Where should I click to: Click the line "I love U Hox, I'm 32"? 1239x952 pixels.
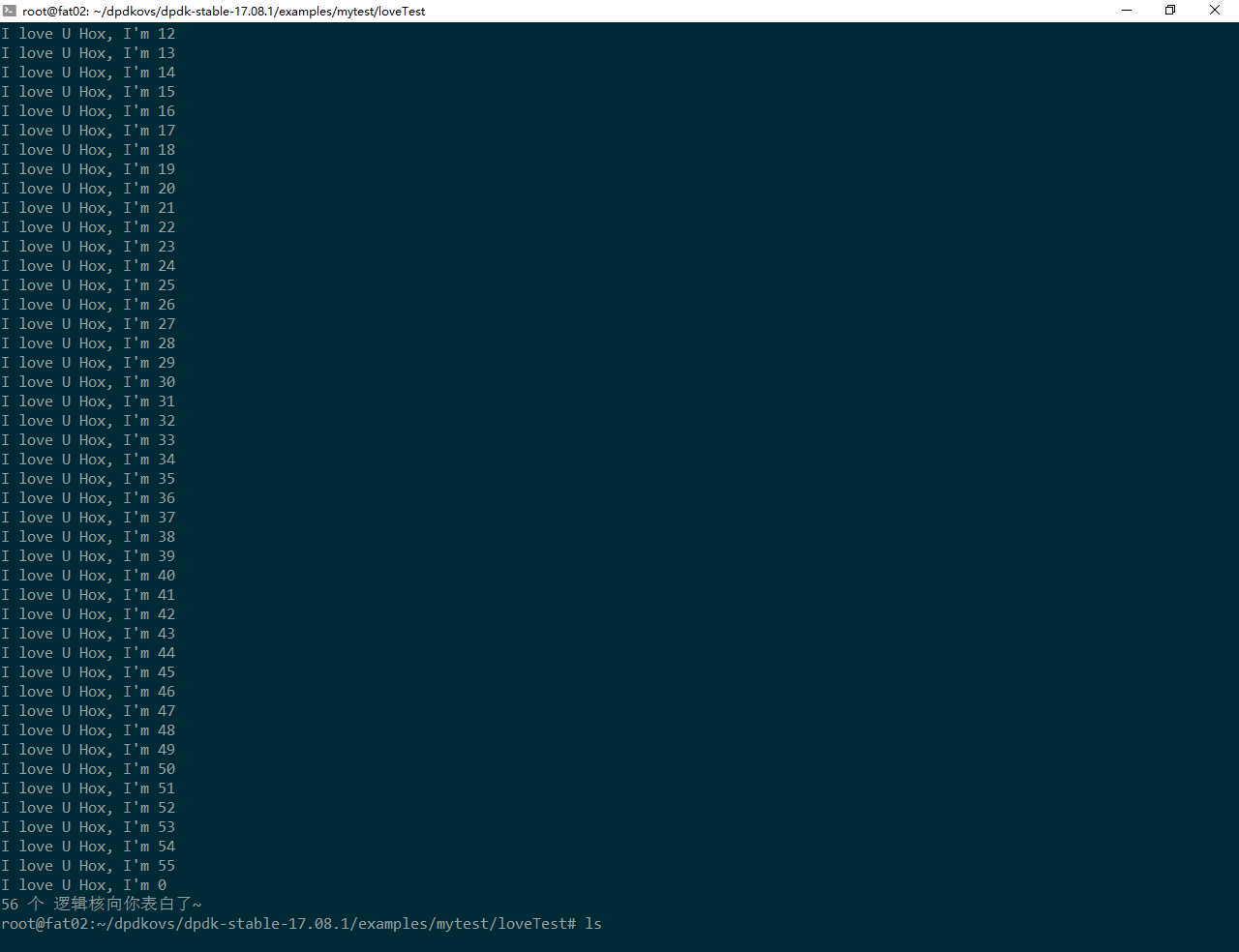point(88,421)
